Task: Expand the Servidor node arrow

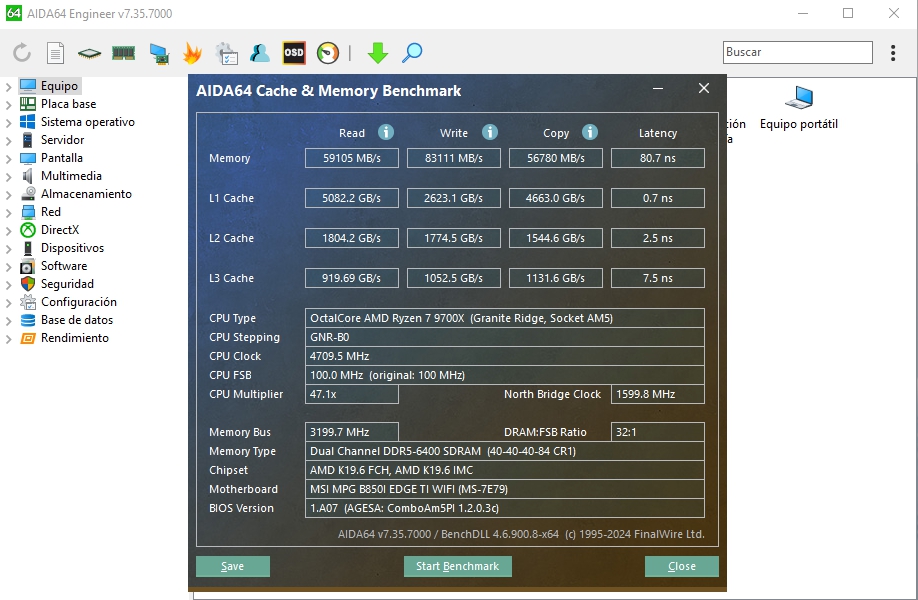Action: pos(8,141)
